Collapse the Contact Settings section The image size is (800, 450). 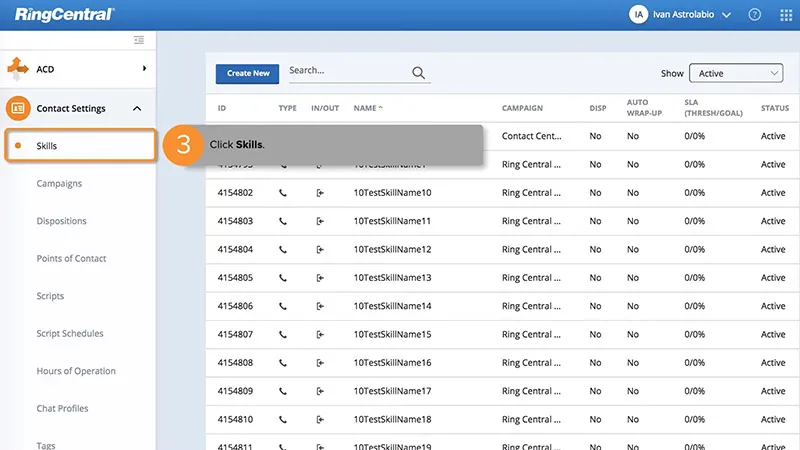137,108
